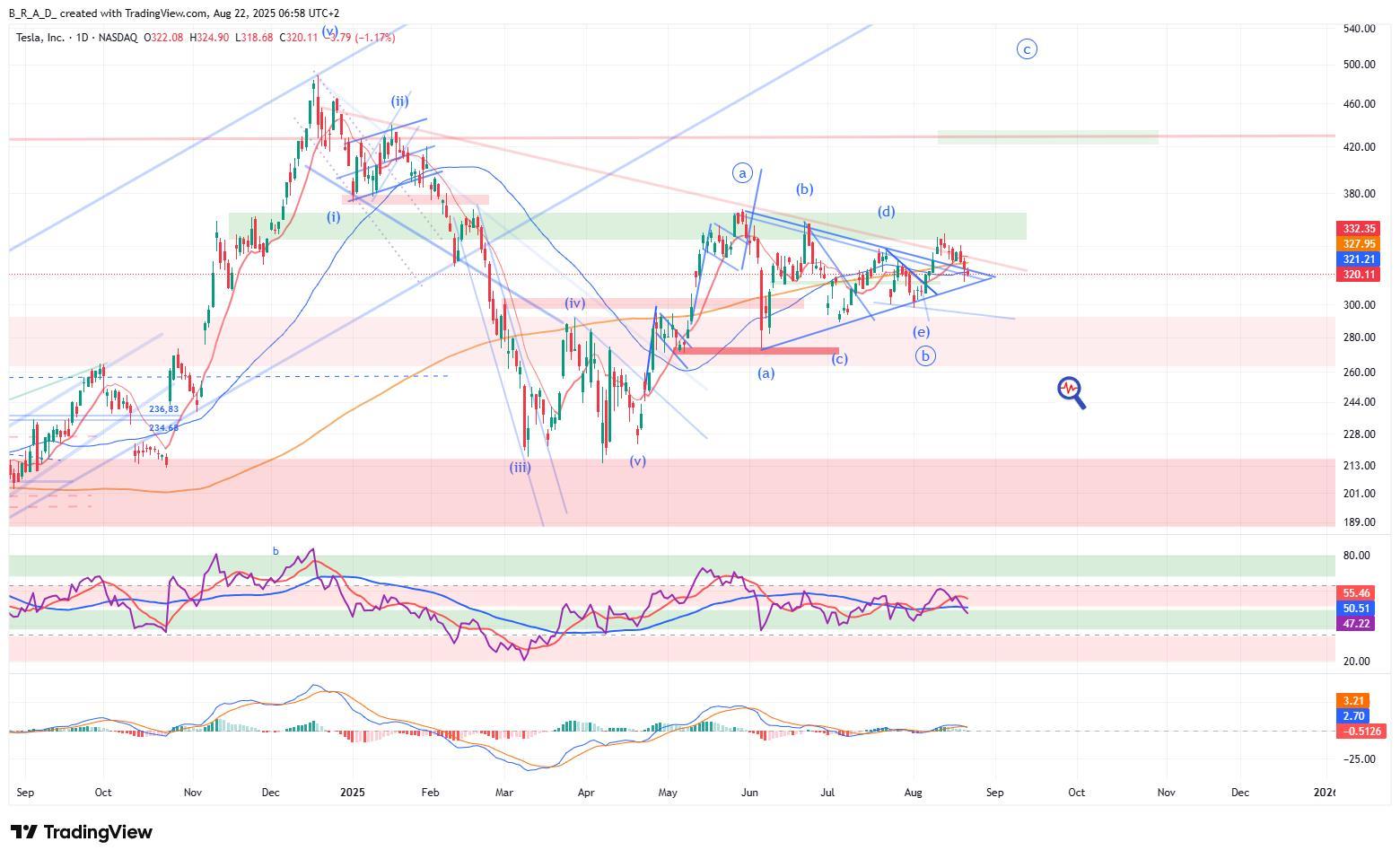Click the (c) label near red zone

839,359
